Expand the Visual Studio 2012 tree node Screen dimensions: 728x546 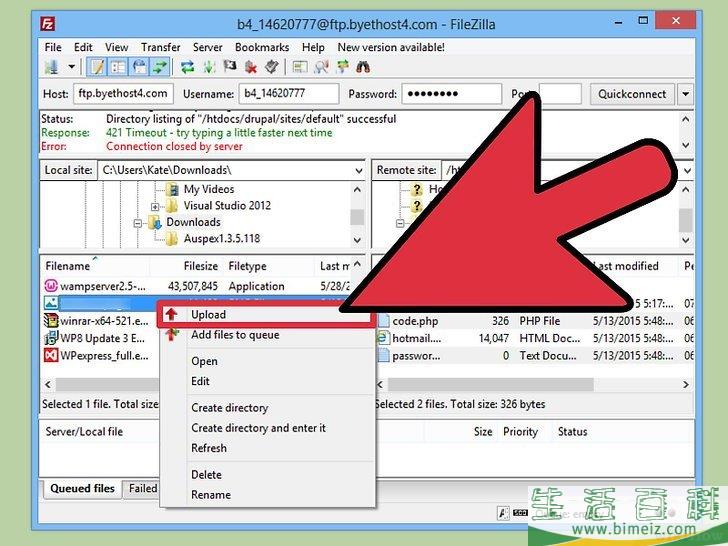point(155,206)
